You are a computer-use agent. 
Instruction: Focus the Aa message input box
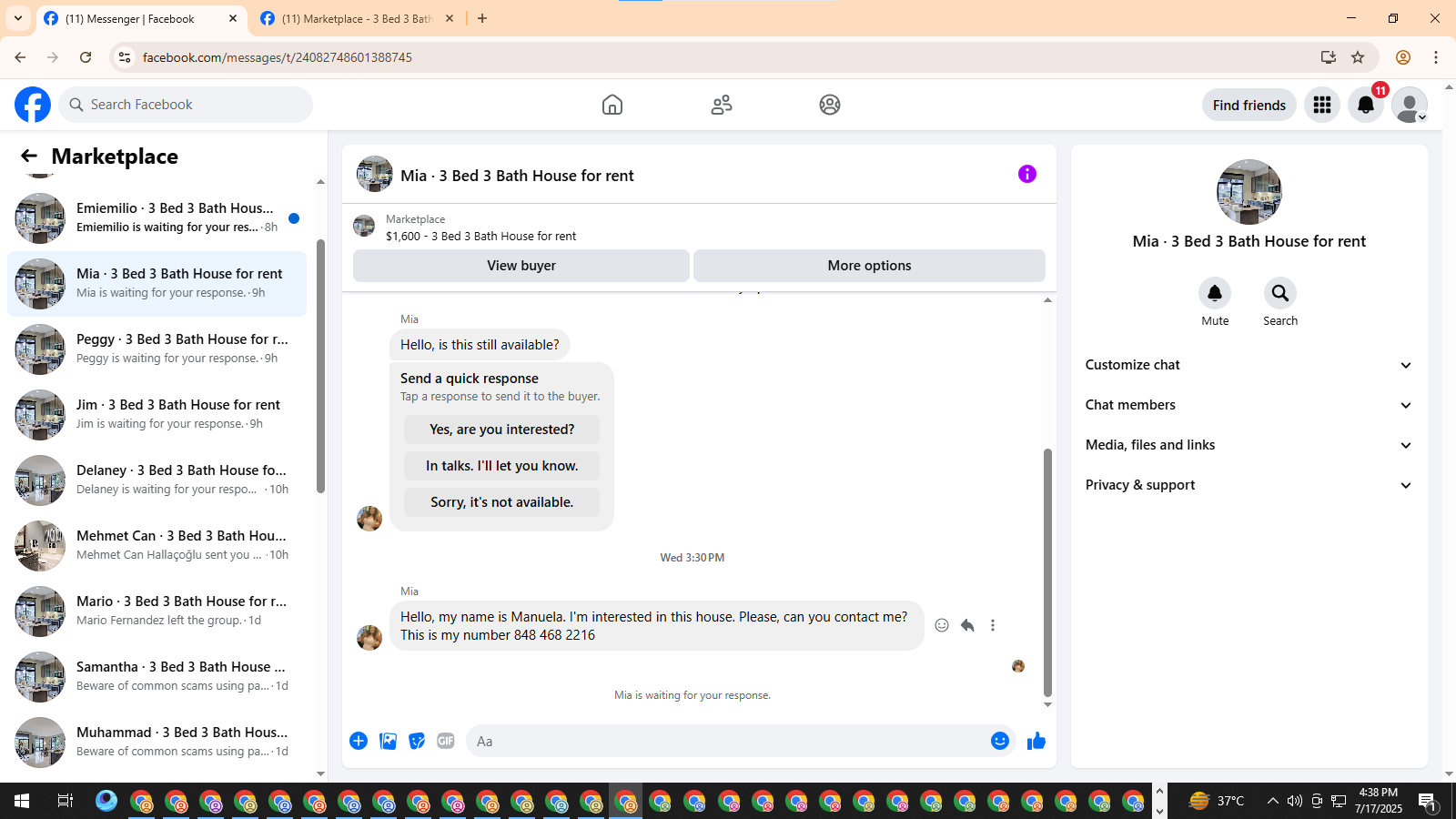728,741
